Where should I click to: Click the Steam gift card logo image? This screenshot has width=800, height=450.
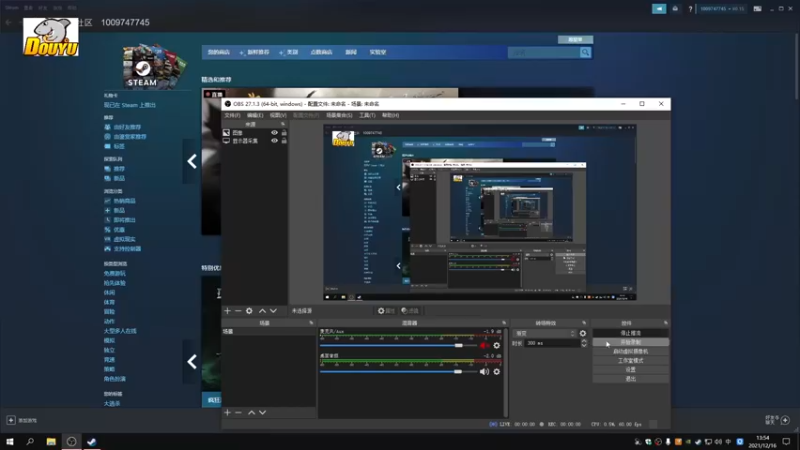point(154,66)
